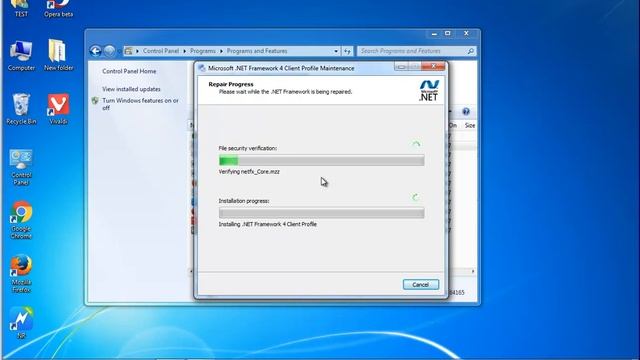This screenshot has width=640, height=360.
Task: Click the right scroll arrow of the programs list
Action: 473,271
